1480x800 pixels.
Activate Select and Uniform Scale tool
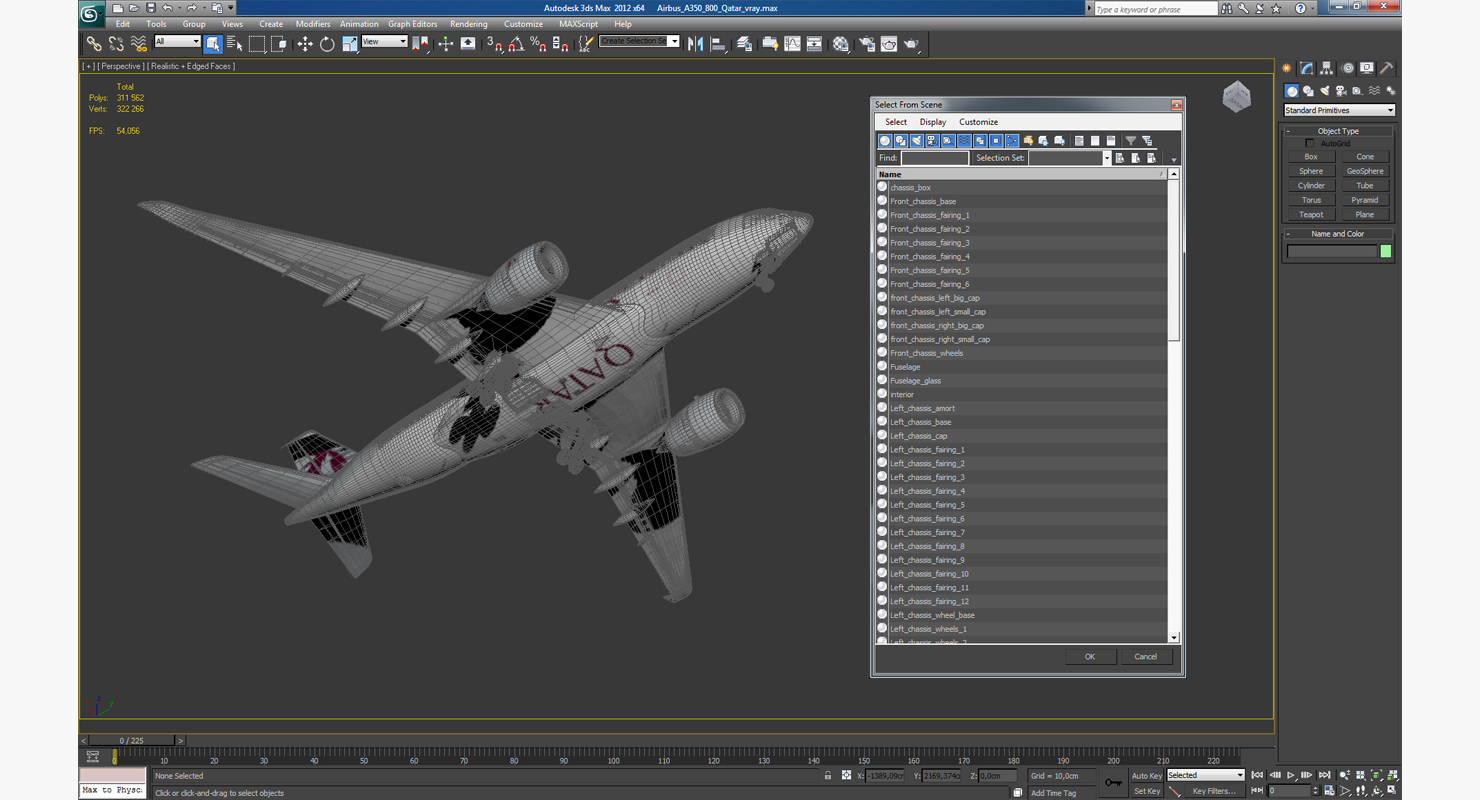pyautogui.click(x=349, y=43)
